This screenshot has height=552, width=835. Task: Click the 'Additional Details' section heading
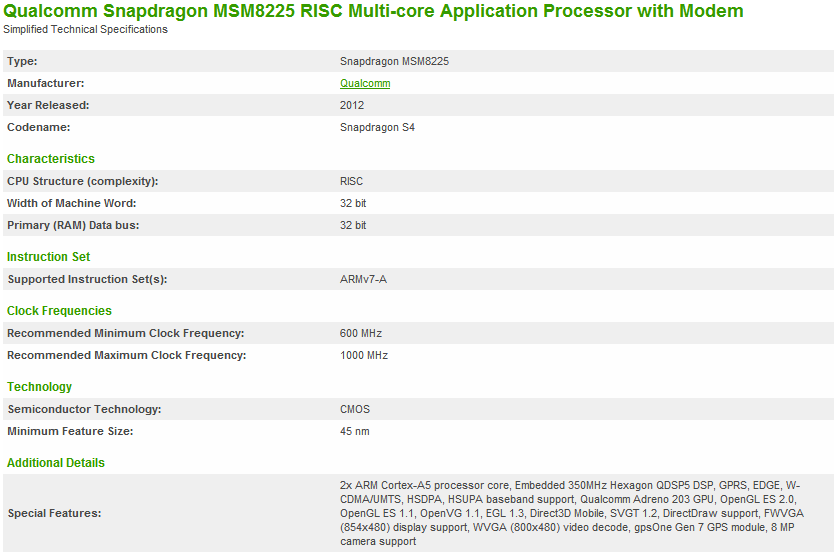(55, 463)
